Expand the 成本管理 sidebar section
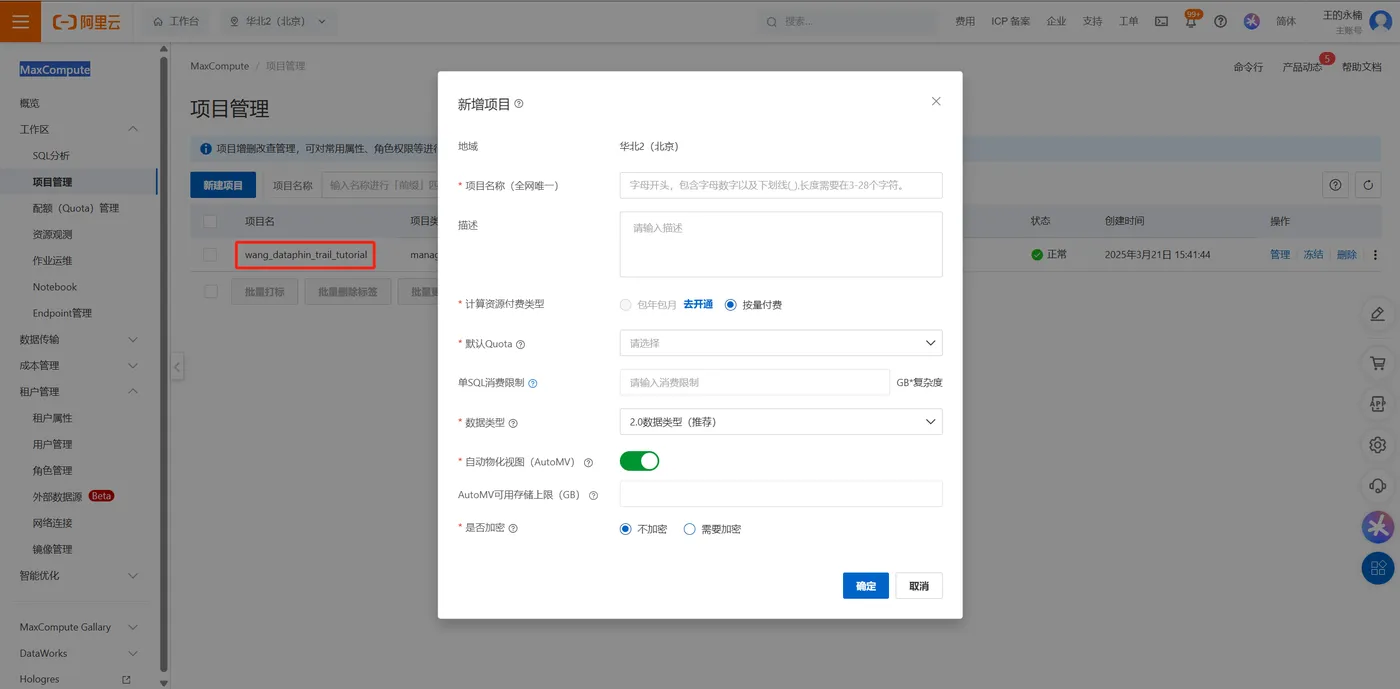Viewport: 1400px width, 689px height. pyautogui.click(x=133, y=365)
